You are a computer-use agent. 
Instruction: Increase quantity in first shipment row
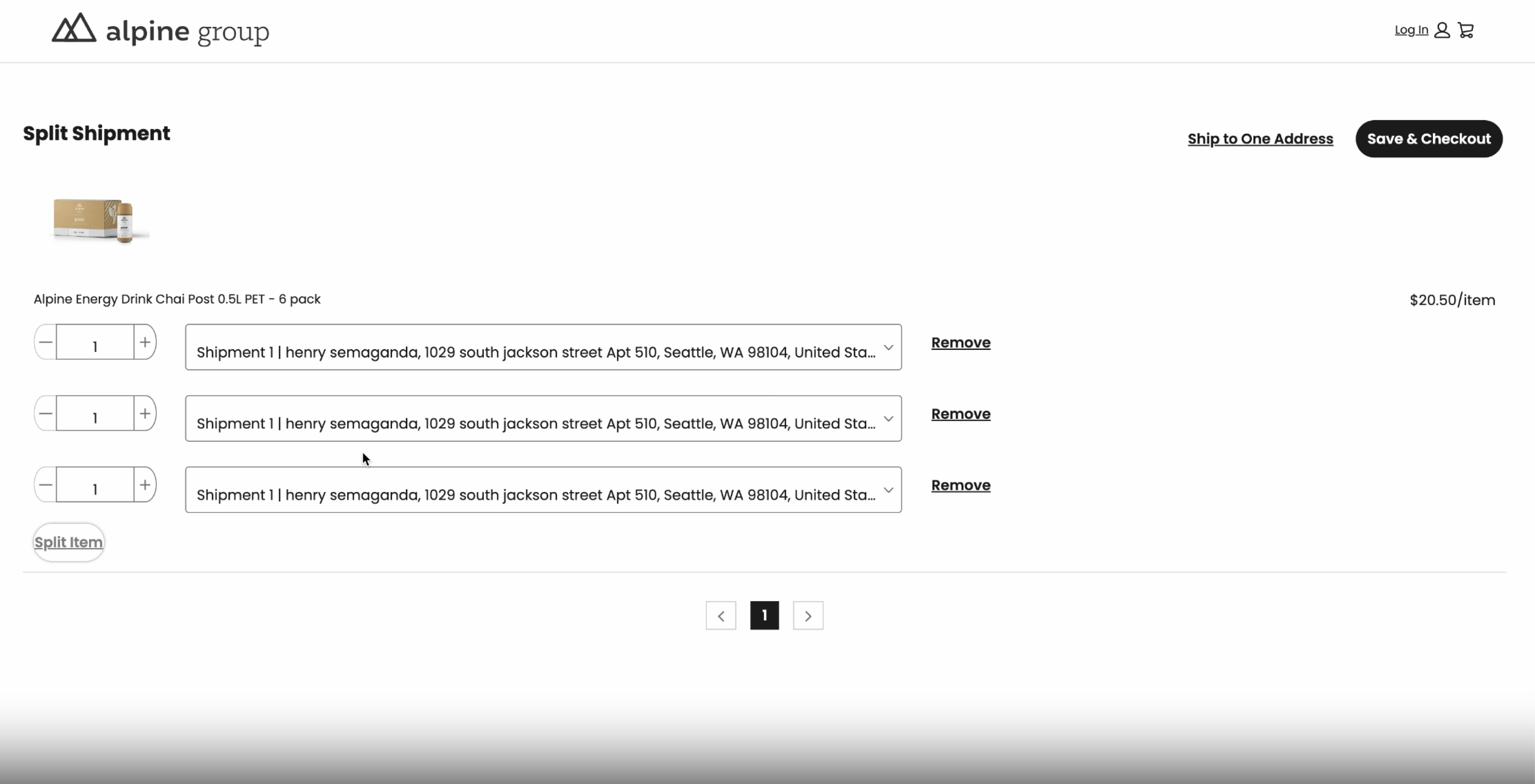[x=145, y=342]
